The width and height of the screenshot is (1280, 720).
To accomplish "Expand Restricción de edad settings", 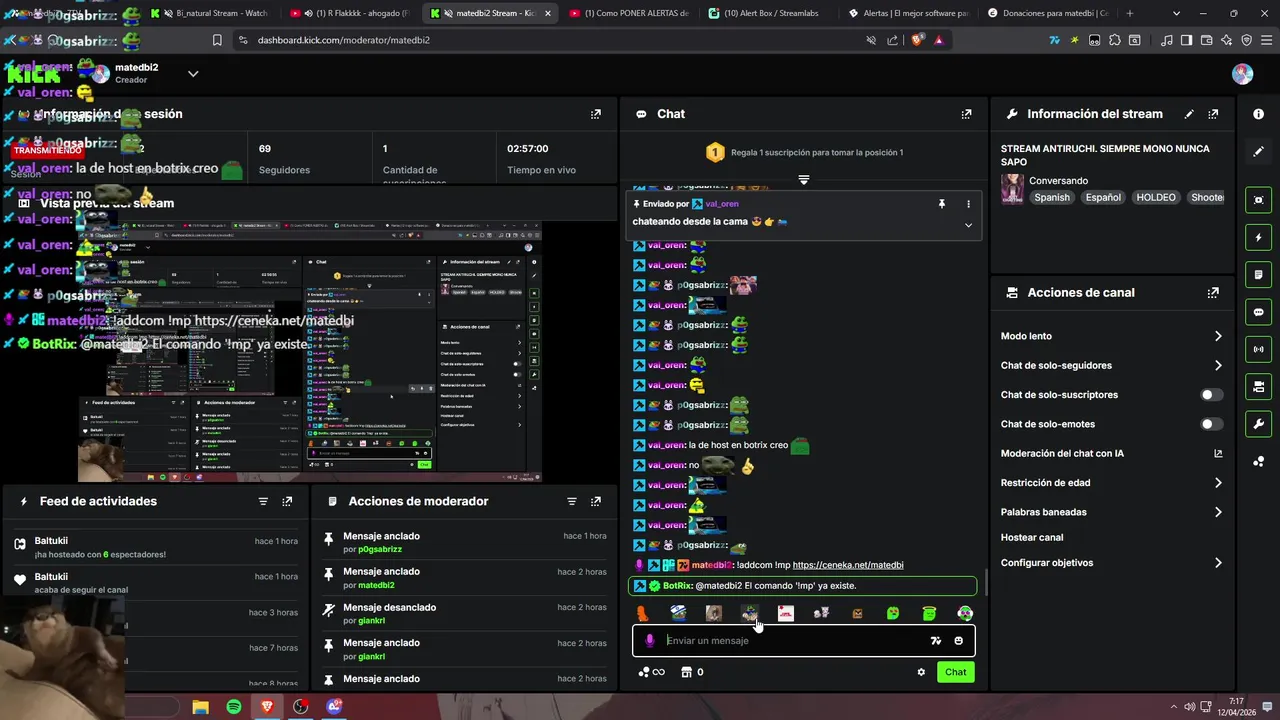I will click(1218, 483).
